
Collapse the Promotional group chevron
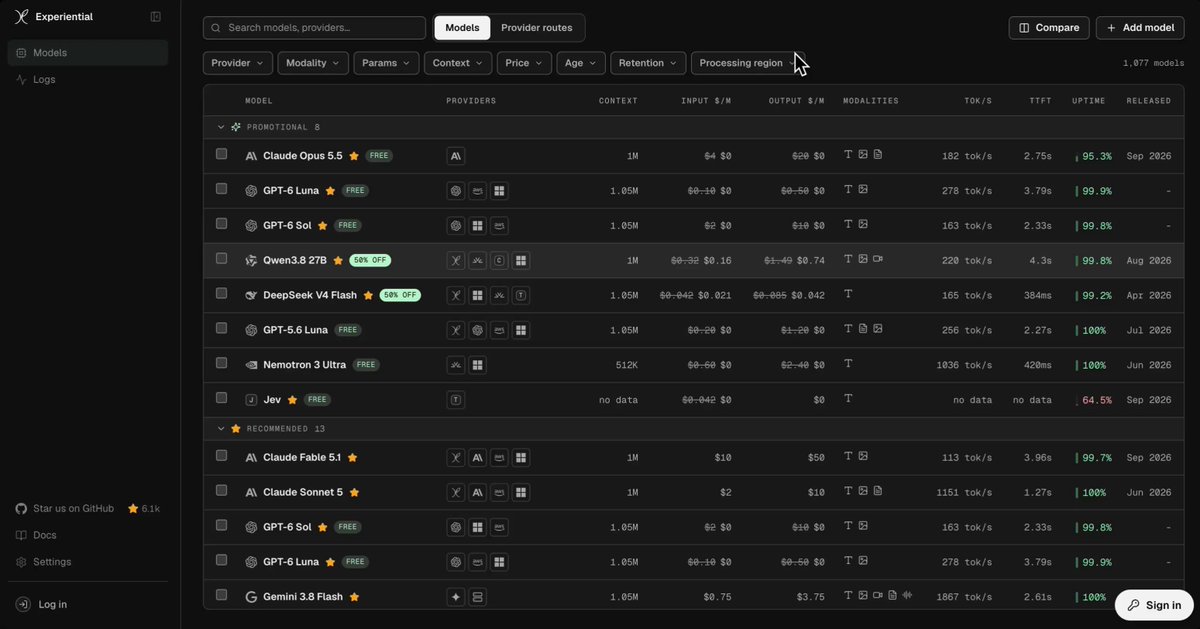pos(221,127)
